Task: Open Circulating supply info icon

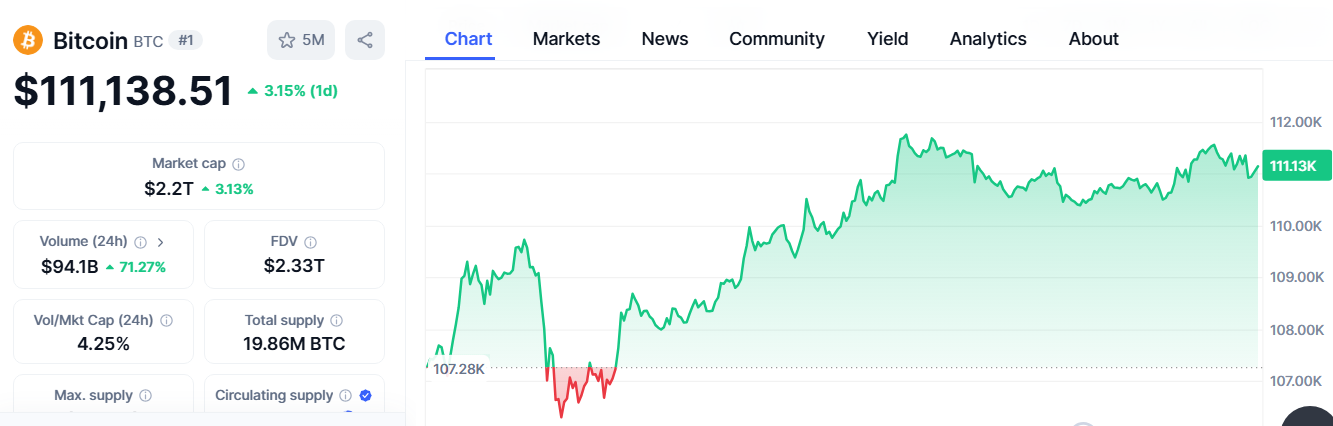Action: point(346,396)
